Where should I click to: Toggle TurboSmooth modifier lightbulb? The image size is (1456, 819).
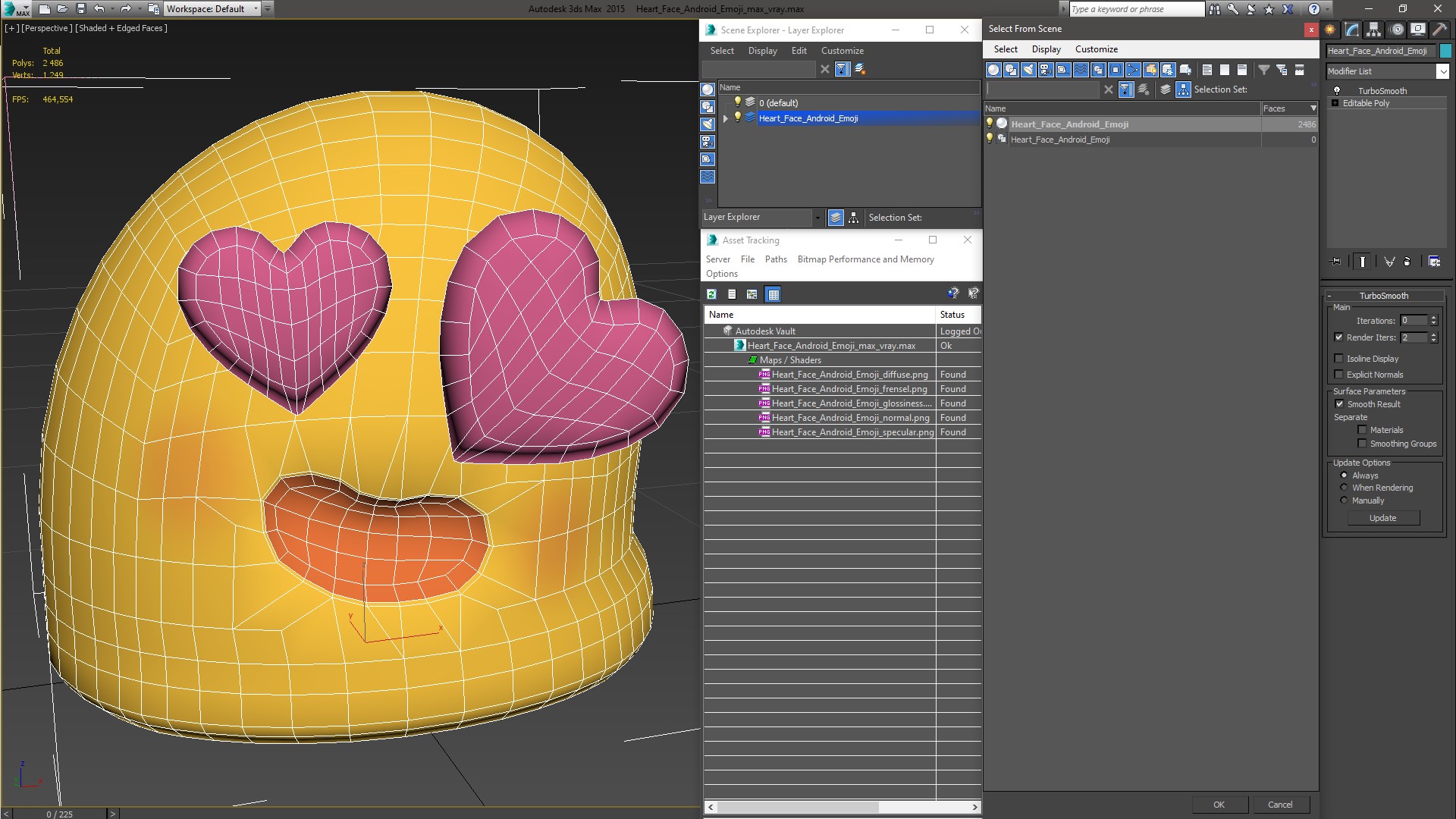[x=1337, y=90]
